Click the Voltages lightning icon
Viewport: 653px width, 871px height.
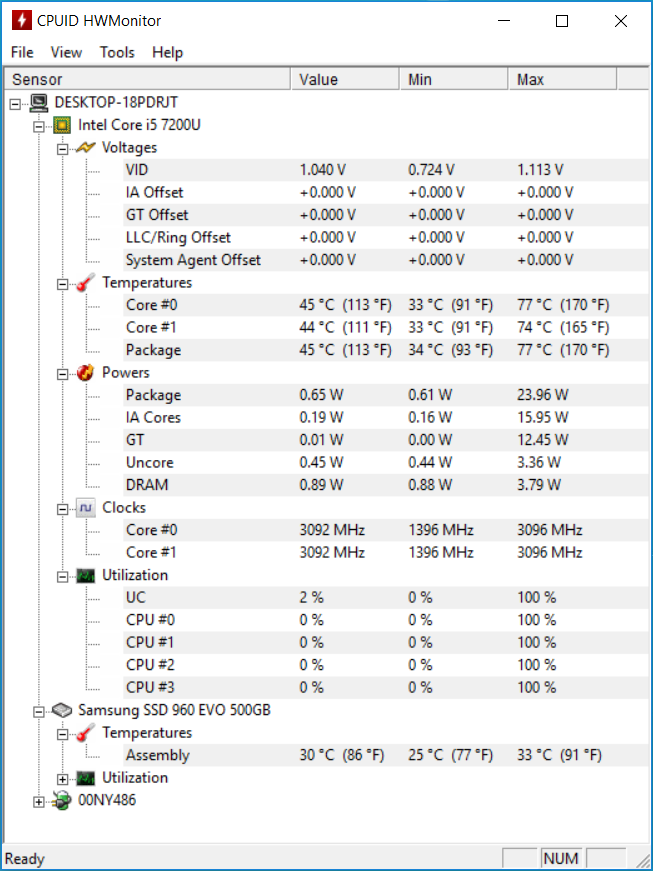pos(86,148)
